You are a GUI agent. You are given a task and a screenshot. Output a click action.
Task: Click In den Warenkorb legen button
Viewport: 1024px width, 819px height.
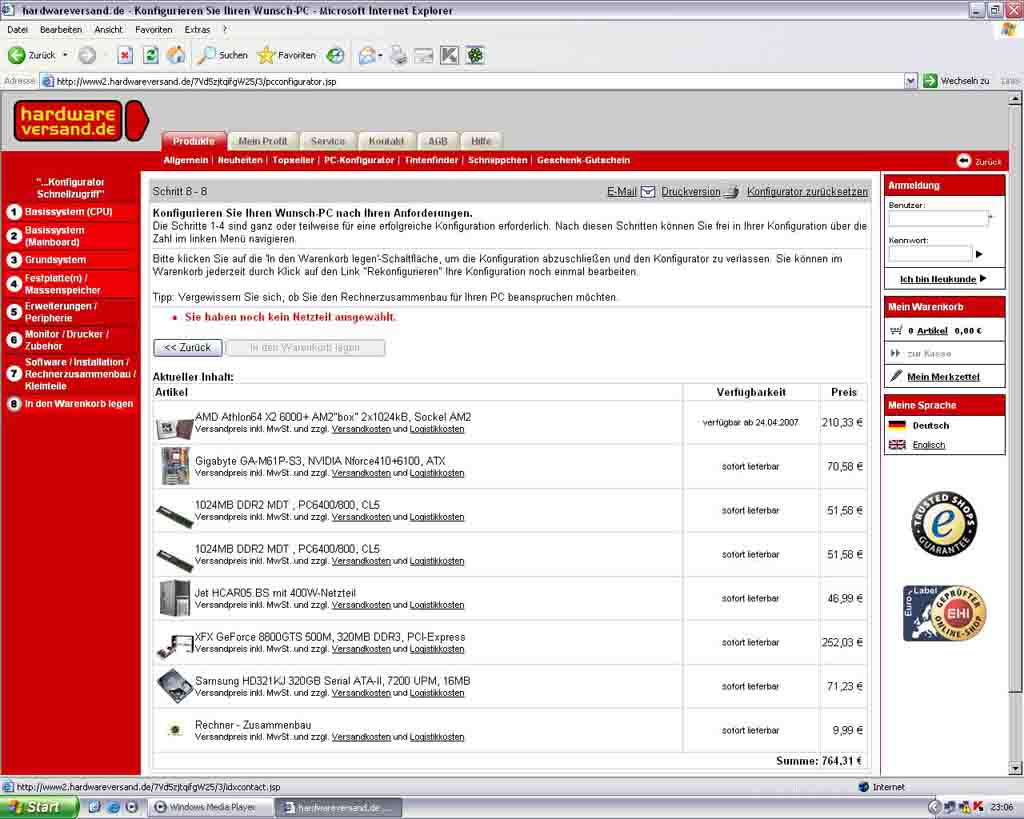[305, 347]
